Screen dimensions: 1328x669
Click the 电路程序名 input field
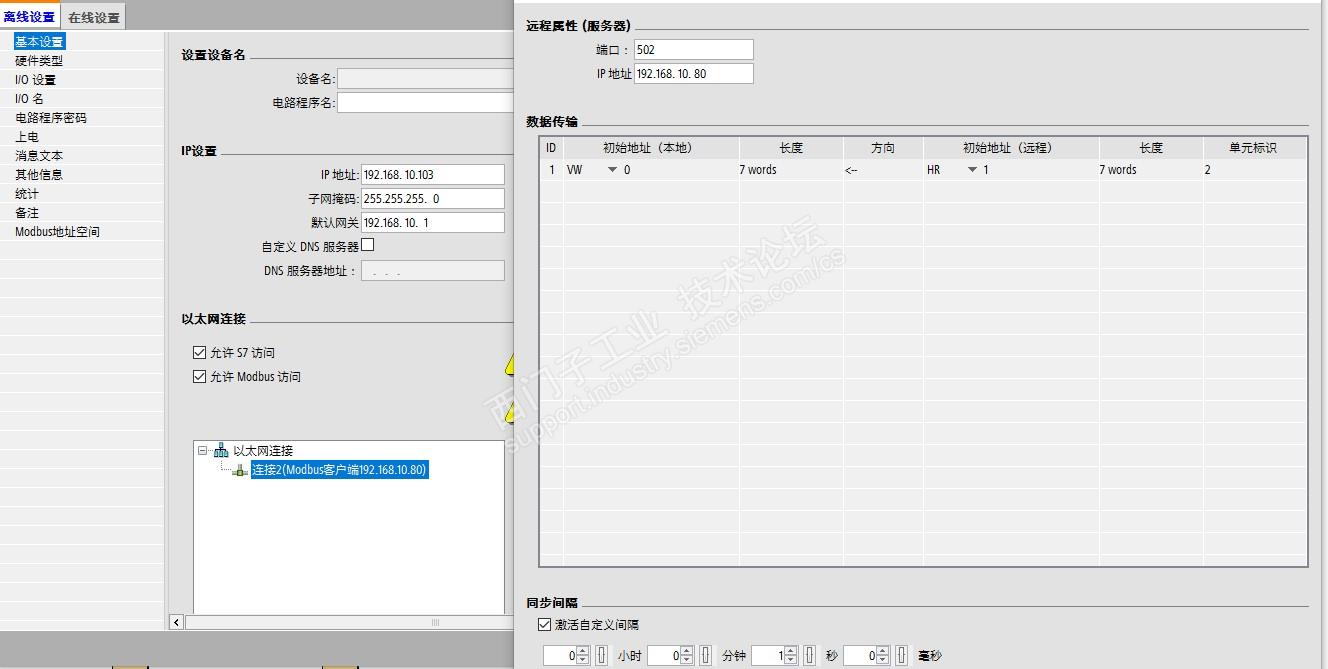pos(425,102)
